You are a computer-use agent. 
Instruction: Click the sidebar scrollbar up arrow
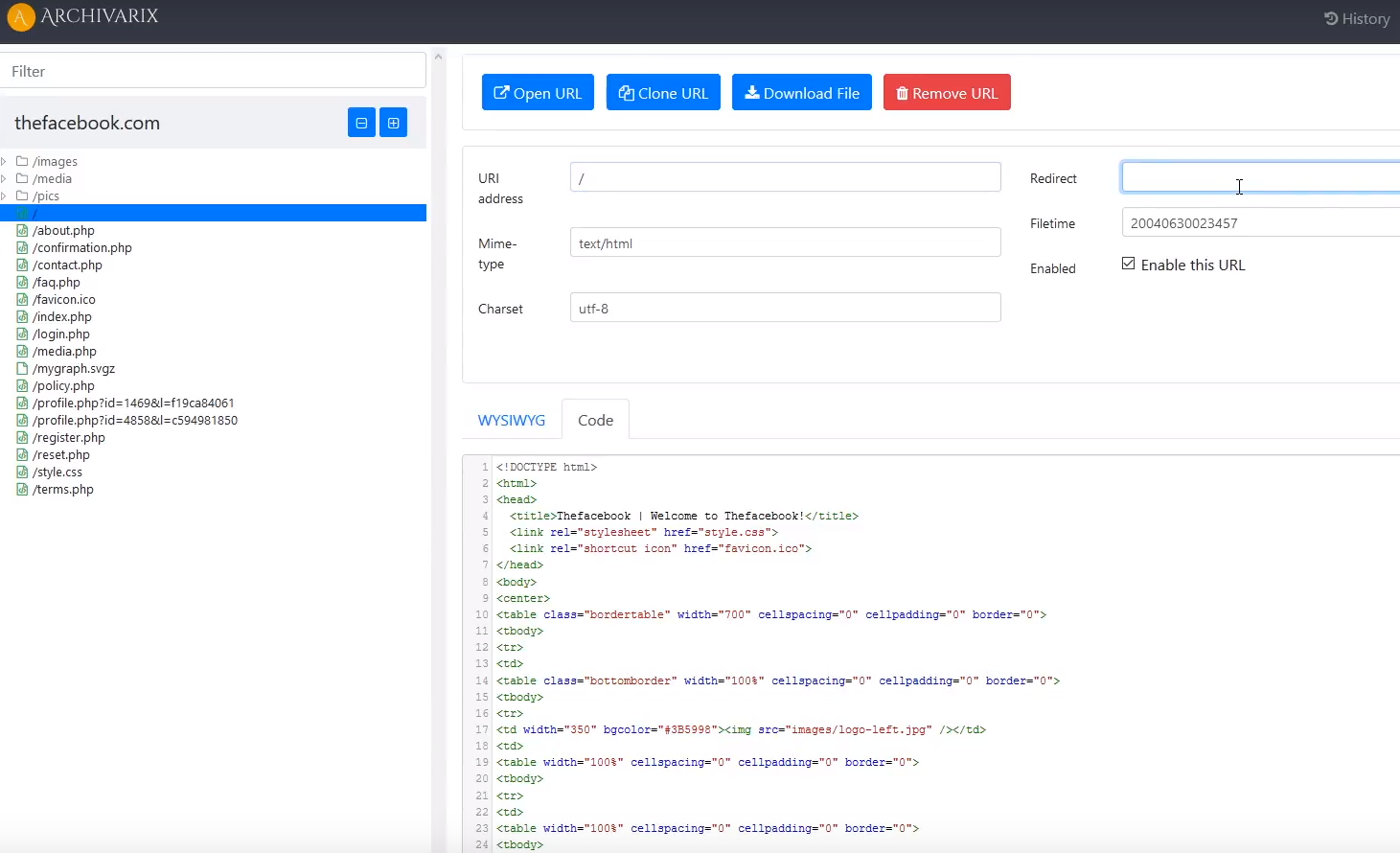click(438, 57)
